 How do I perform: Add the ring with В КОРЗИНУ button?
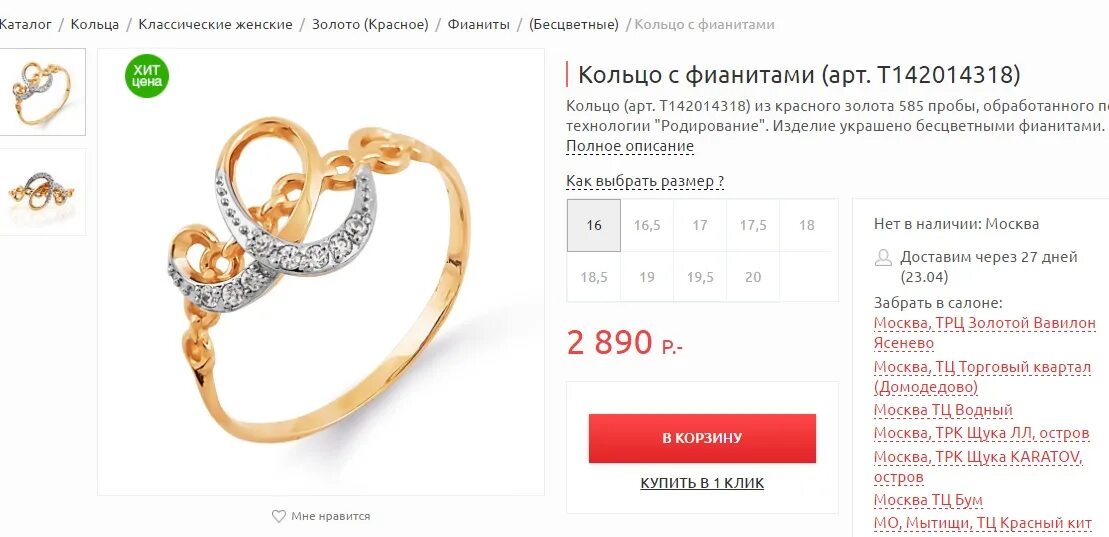[702, 438]
